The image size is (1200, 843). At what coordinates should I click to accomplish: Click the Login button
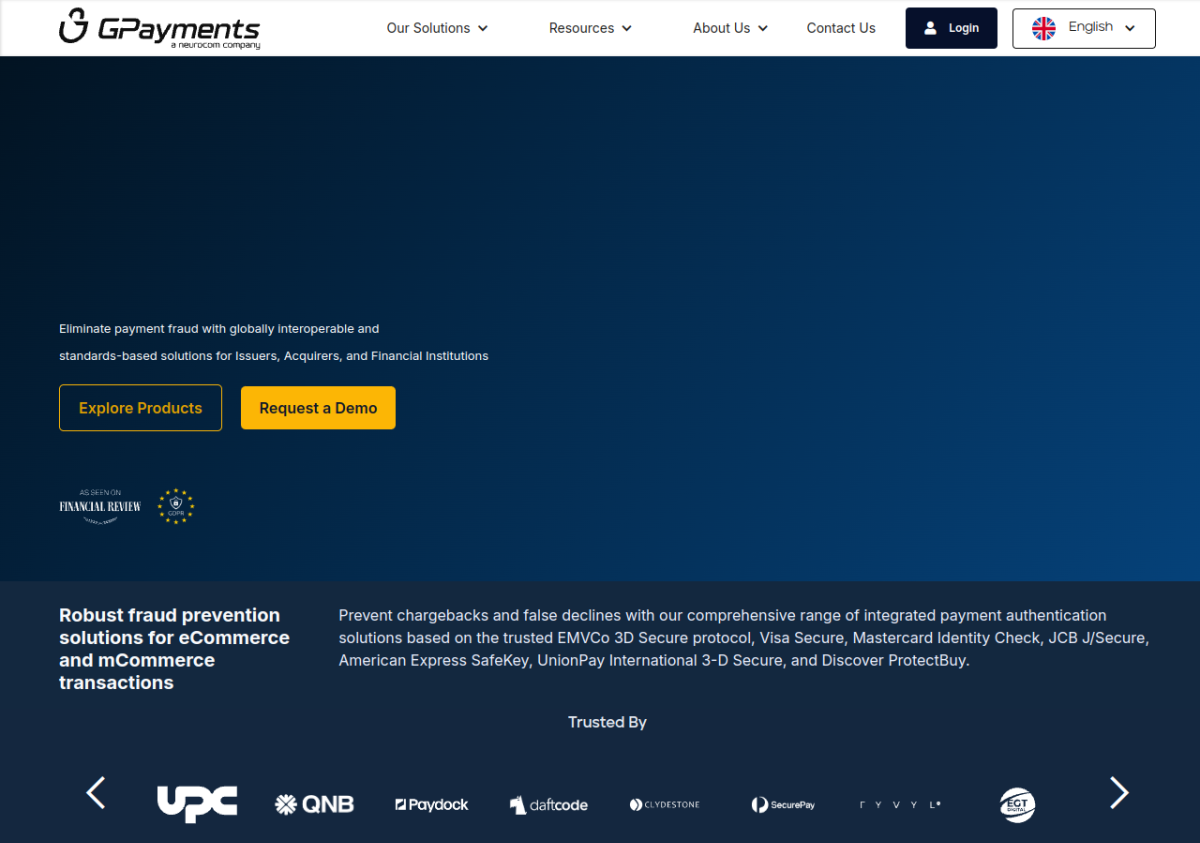951,28
